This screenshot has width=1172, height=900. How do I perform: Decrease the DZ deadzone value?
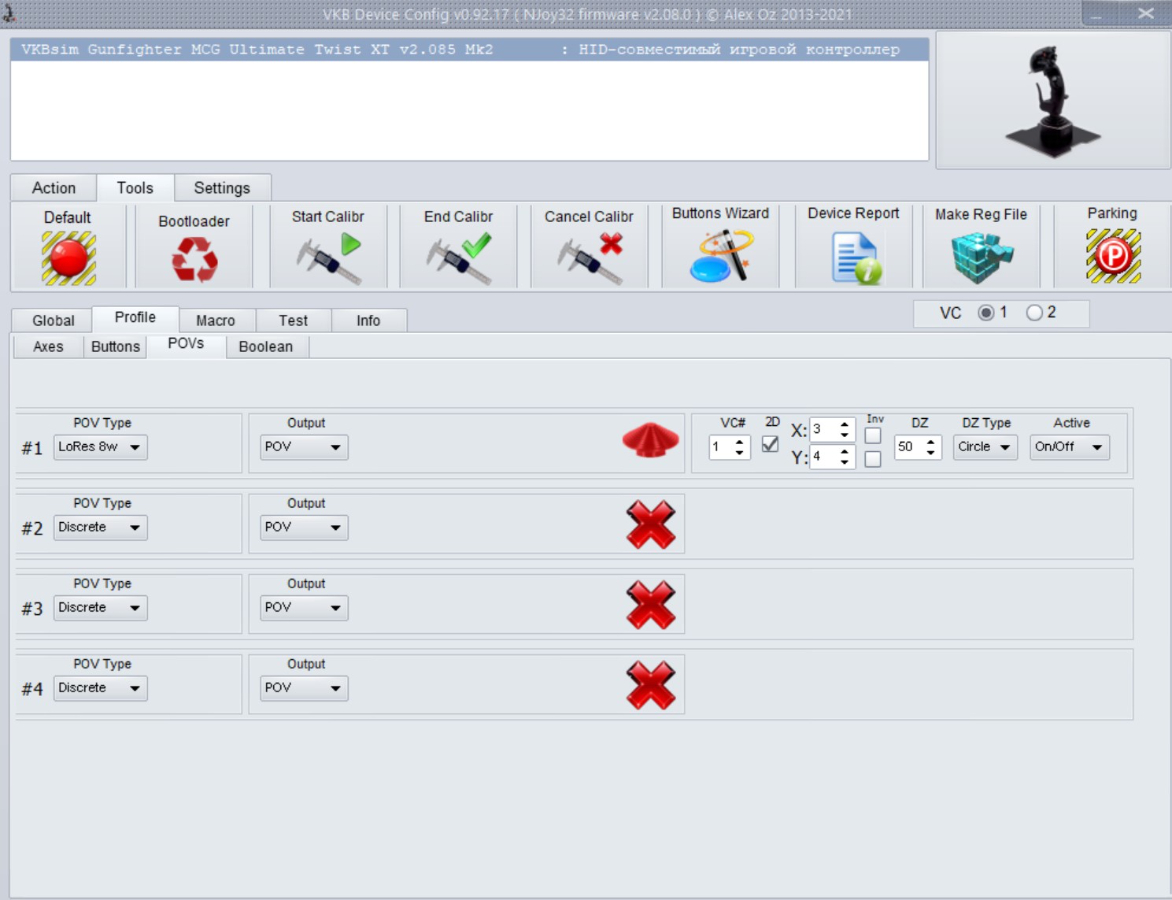tap(931, 452)
